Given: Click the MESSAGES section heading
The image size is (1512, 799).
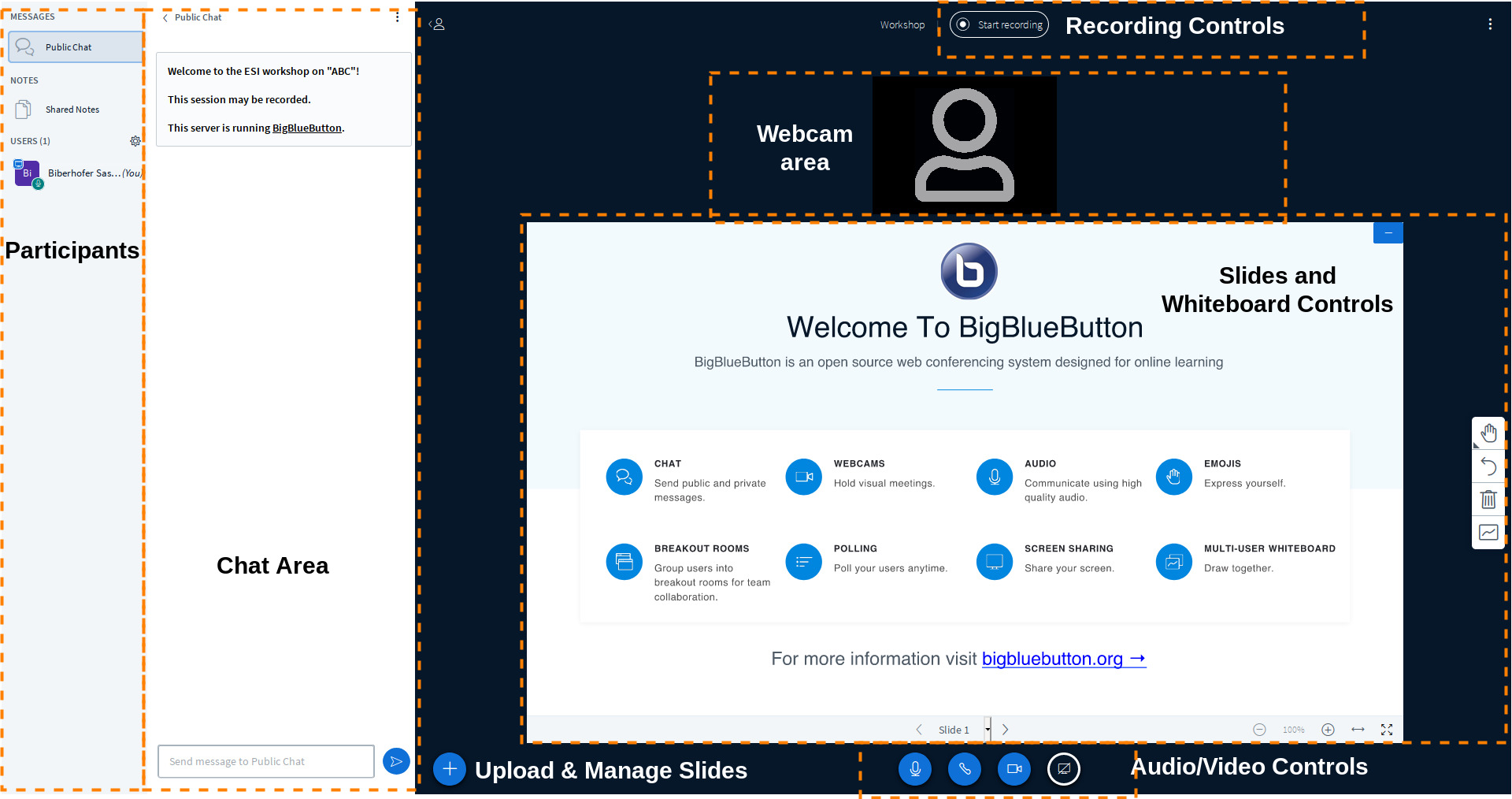Looking at the screenshot, I should 32,17.
